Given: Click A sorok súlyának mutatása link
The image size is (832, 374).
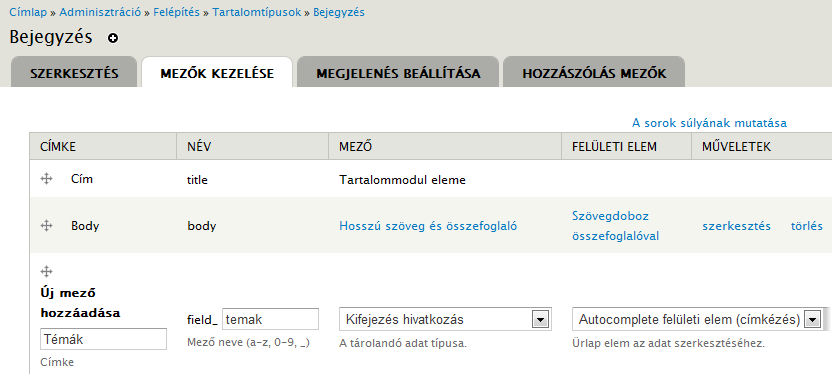Looking at the screenshot, I should coord(709,123).
